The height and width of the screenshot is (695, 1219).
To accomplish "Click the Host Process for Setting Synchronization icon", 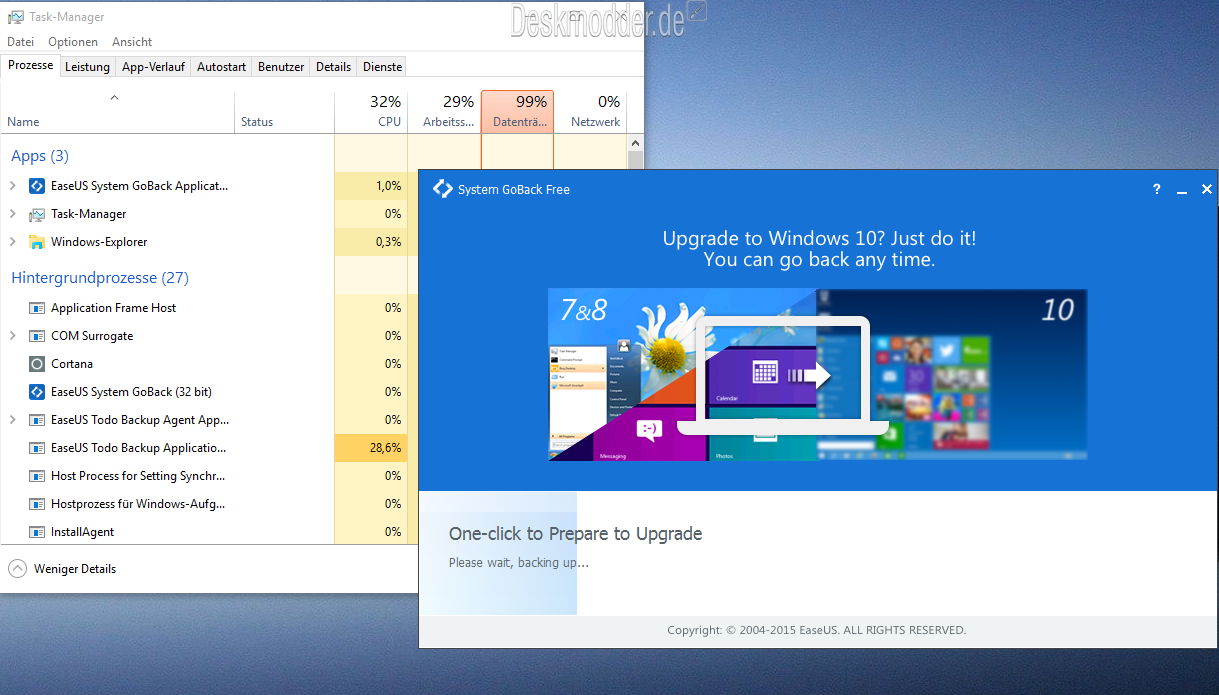I will [37, 476].
